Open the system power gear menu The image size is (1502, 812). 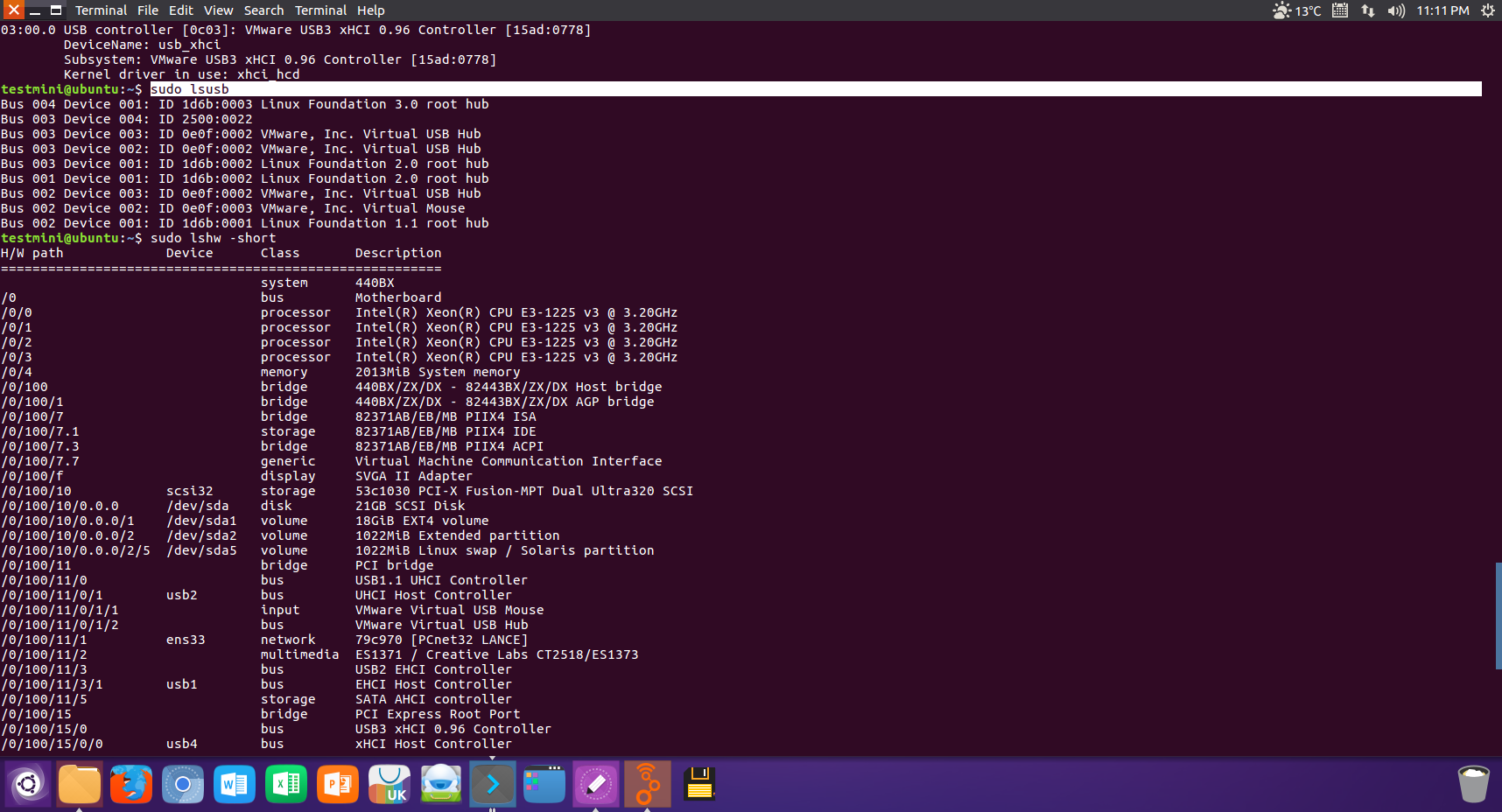[x=1488, y=10]
